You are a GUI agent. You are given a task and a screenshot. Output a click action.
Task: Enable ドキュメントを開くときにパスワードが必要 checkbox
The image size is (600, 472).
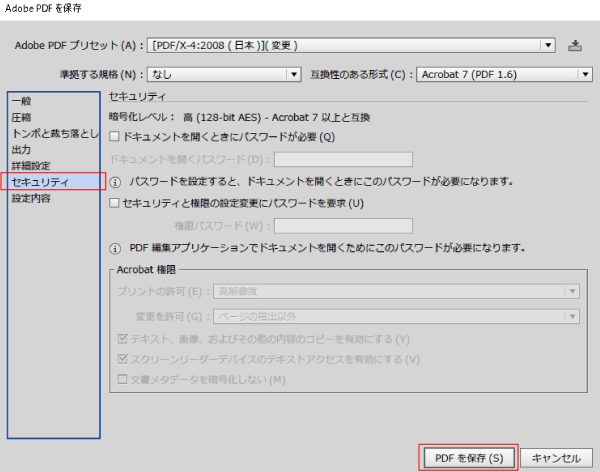tap(114, 137)
